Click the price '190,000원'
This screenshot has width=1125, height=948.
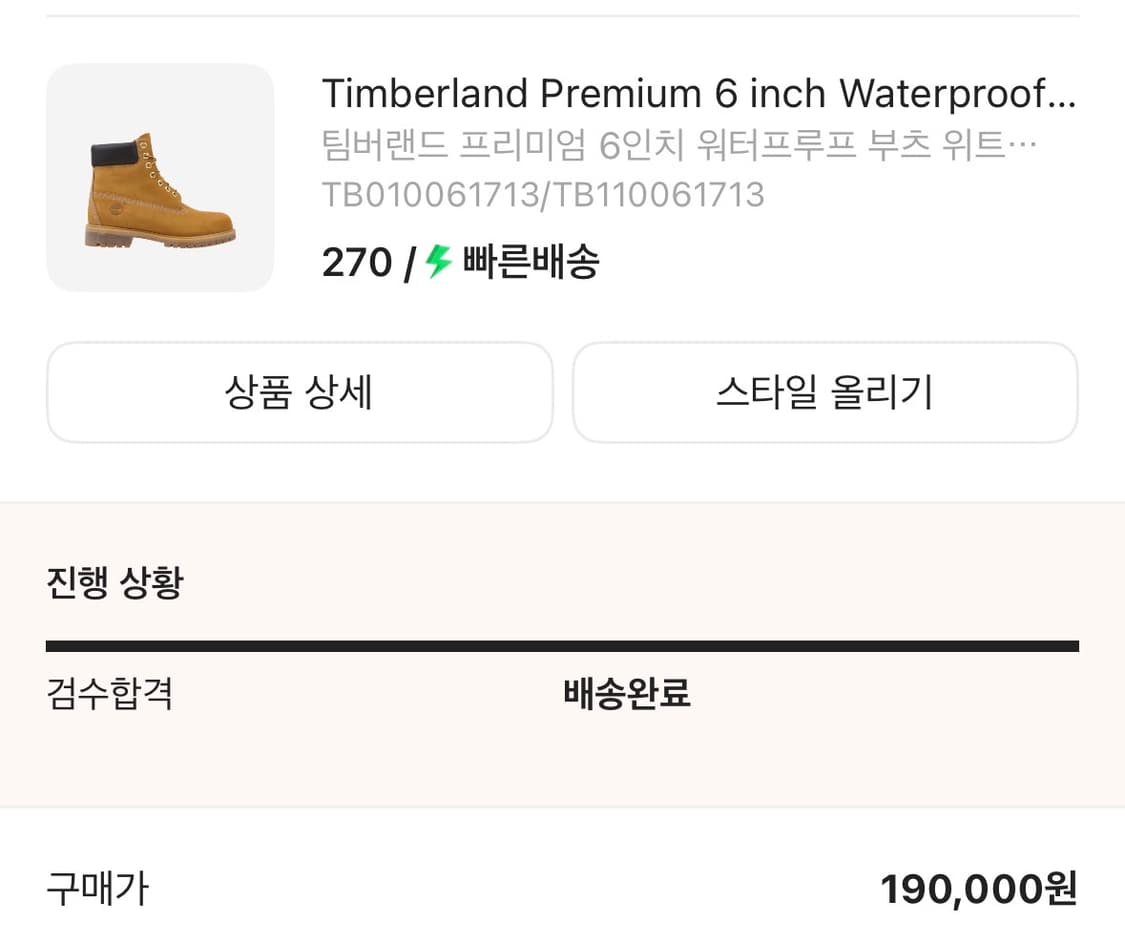(978, 888)
